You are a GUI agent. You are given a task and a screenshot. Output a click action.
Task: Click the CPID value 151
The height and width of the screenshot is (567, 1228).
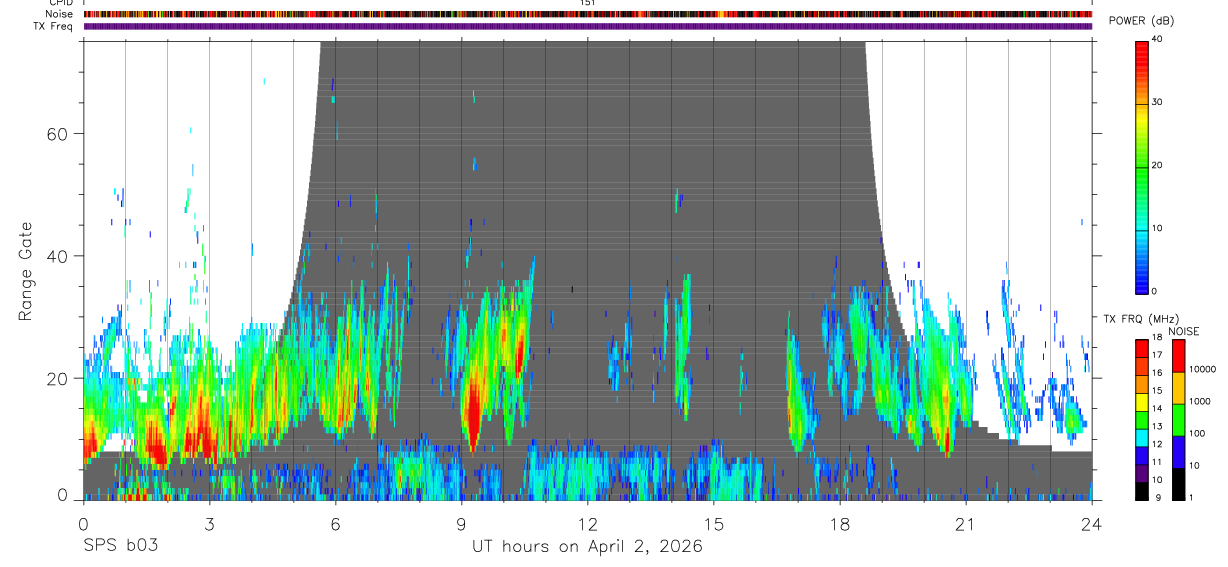pos(587,3)
